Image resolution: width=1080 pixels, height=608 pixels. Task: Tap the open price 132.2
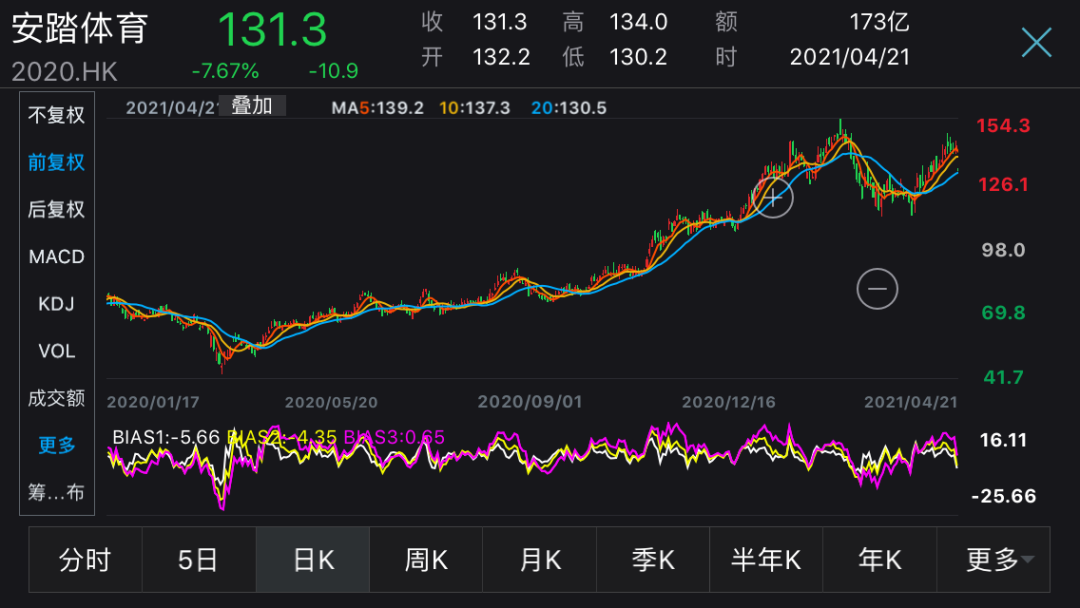click(501, 57)
